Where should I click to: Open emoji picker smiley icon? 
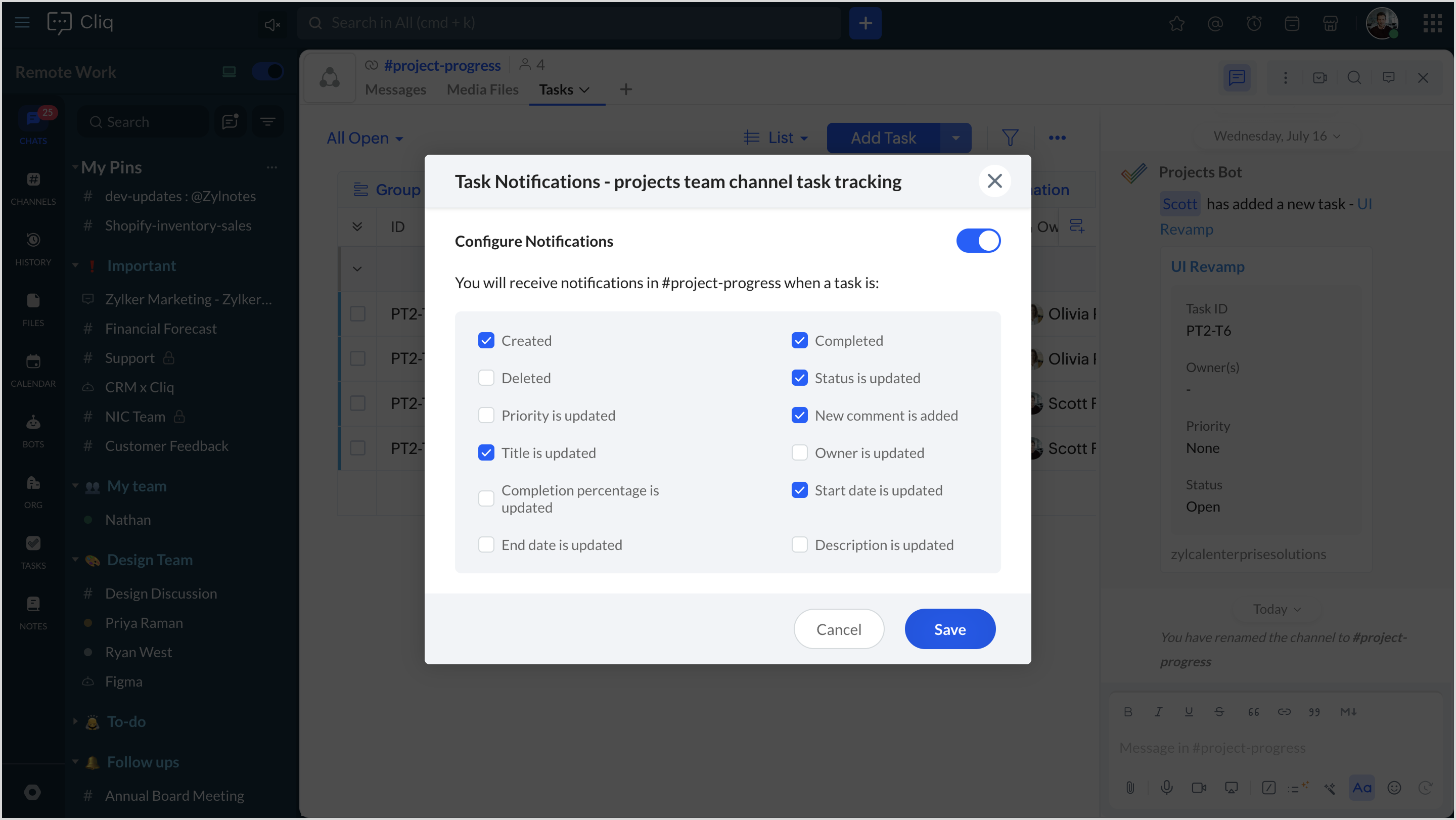[1394, 787]
